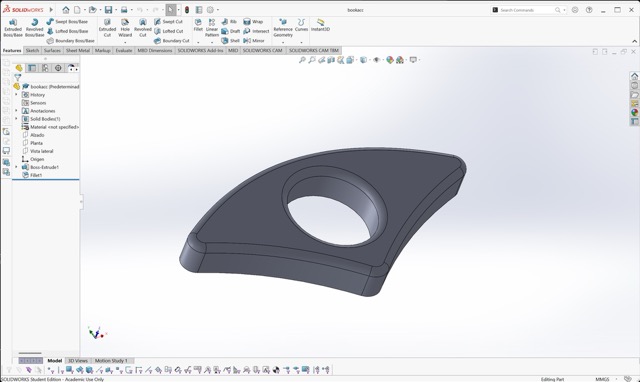640x382 pixels.
Task: Select the Extruded Boss/Base tool
Action: pyautogui.click(x=13, y=28)
